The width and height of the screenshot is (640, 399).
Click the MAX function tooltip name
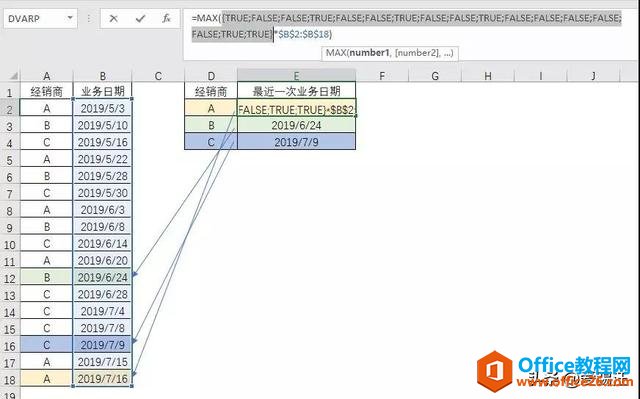tap(335, 53)
